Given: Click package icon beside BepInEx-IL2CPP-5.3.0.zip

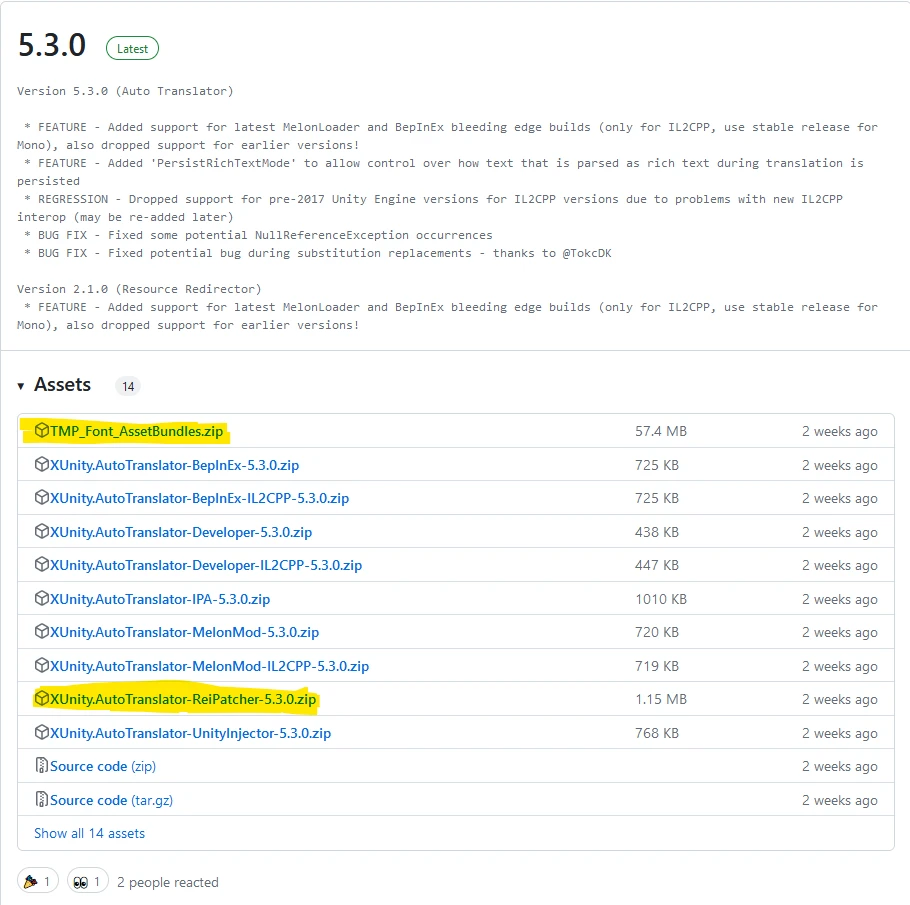Looking at the screenshot, I should 42,497.
